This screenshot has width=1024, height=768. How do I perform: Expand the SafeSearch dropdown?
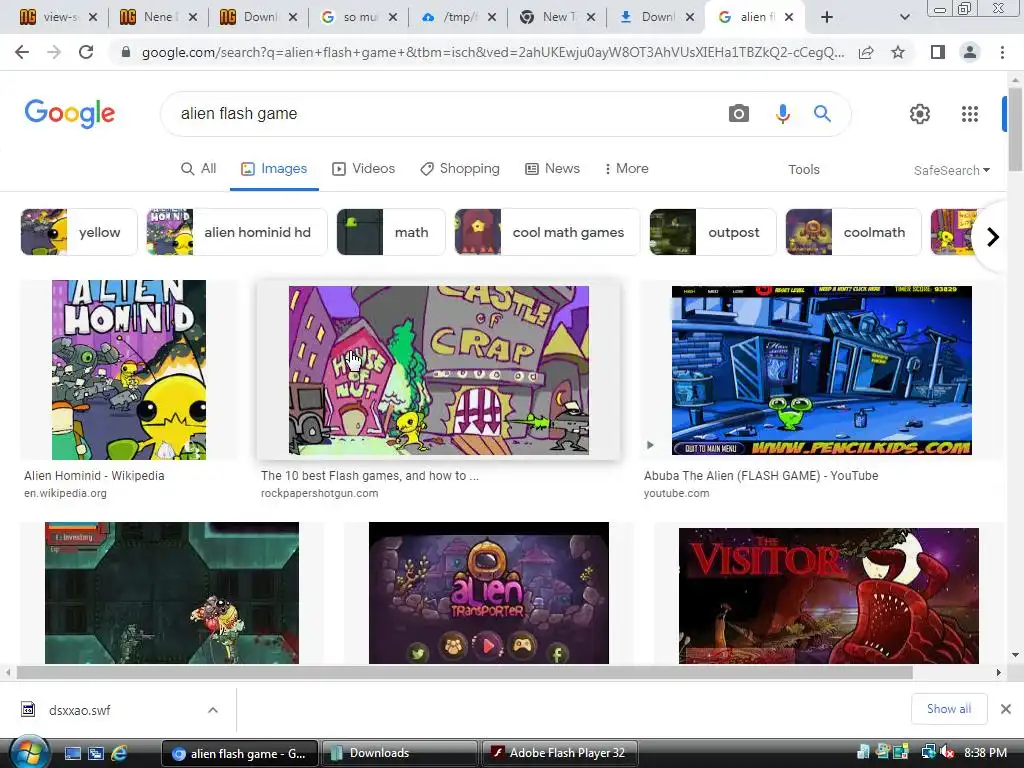(952, 170)
